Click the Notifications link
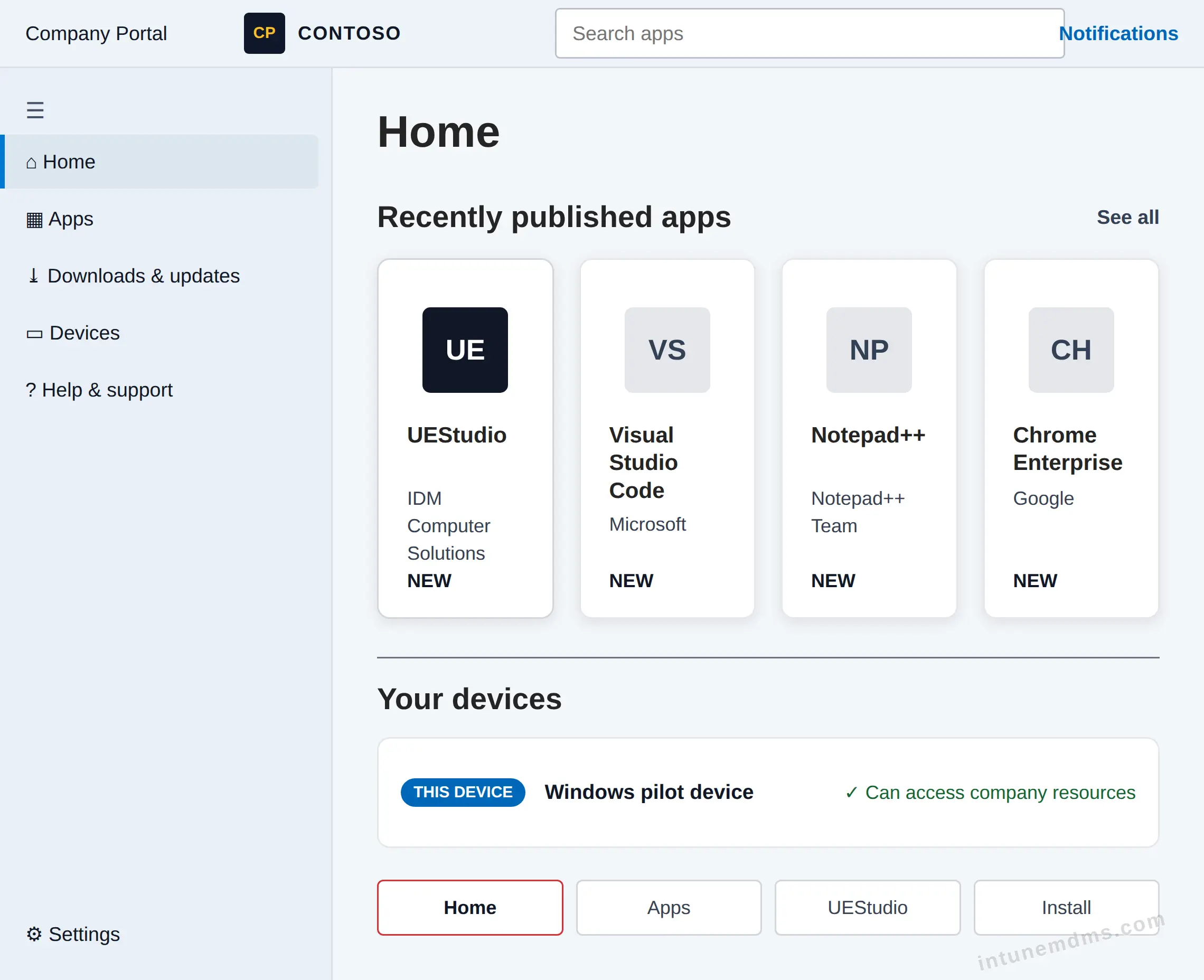This screenshot has height=980, width=1204. click(1118, 33)
